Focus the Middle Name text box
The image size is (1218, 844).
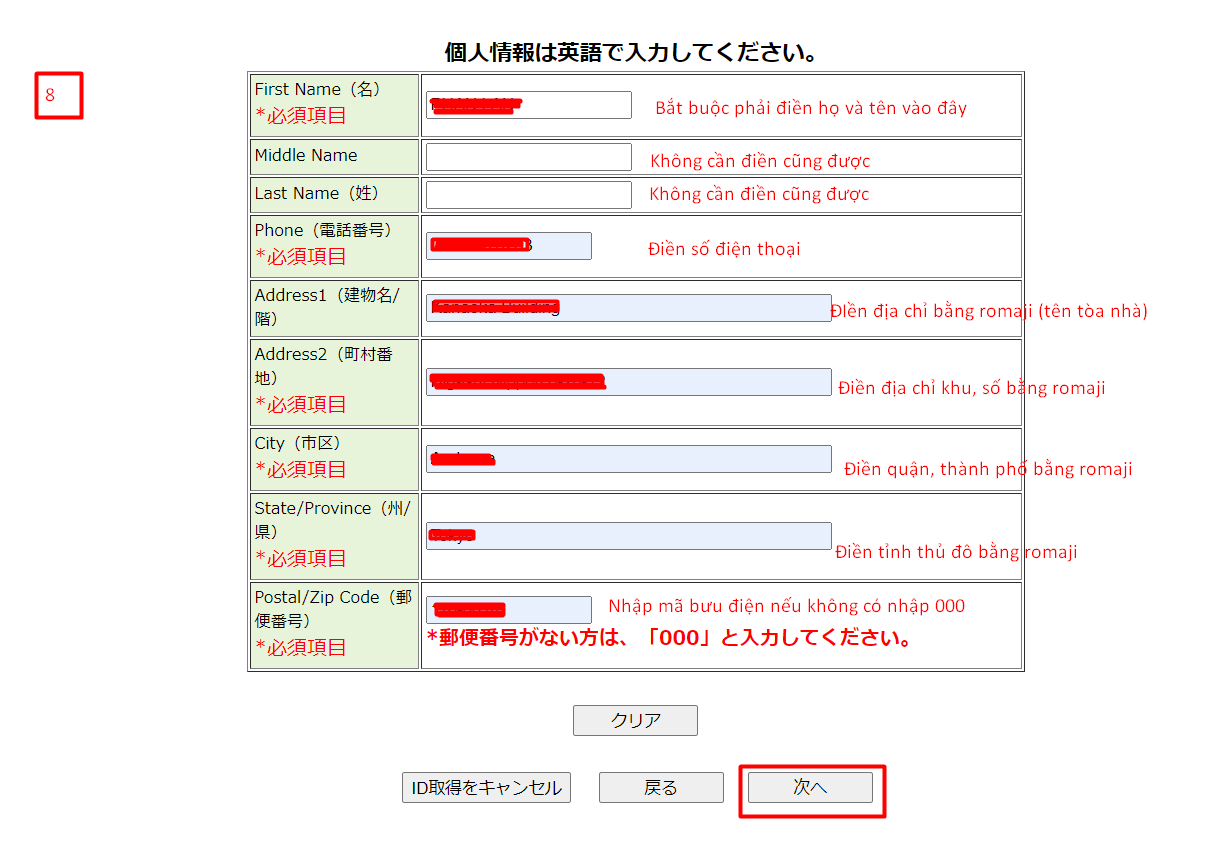[x=528, y=157]
